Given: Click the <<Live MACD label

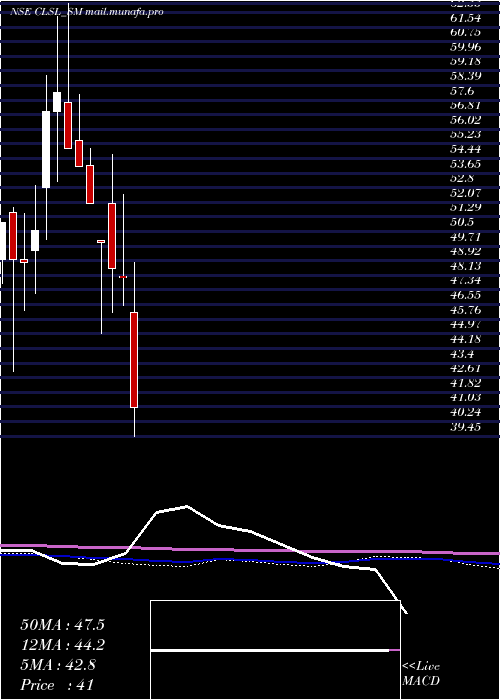Looking at the screenshot, I should [421, 673].
